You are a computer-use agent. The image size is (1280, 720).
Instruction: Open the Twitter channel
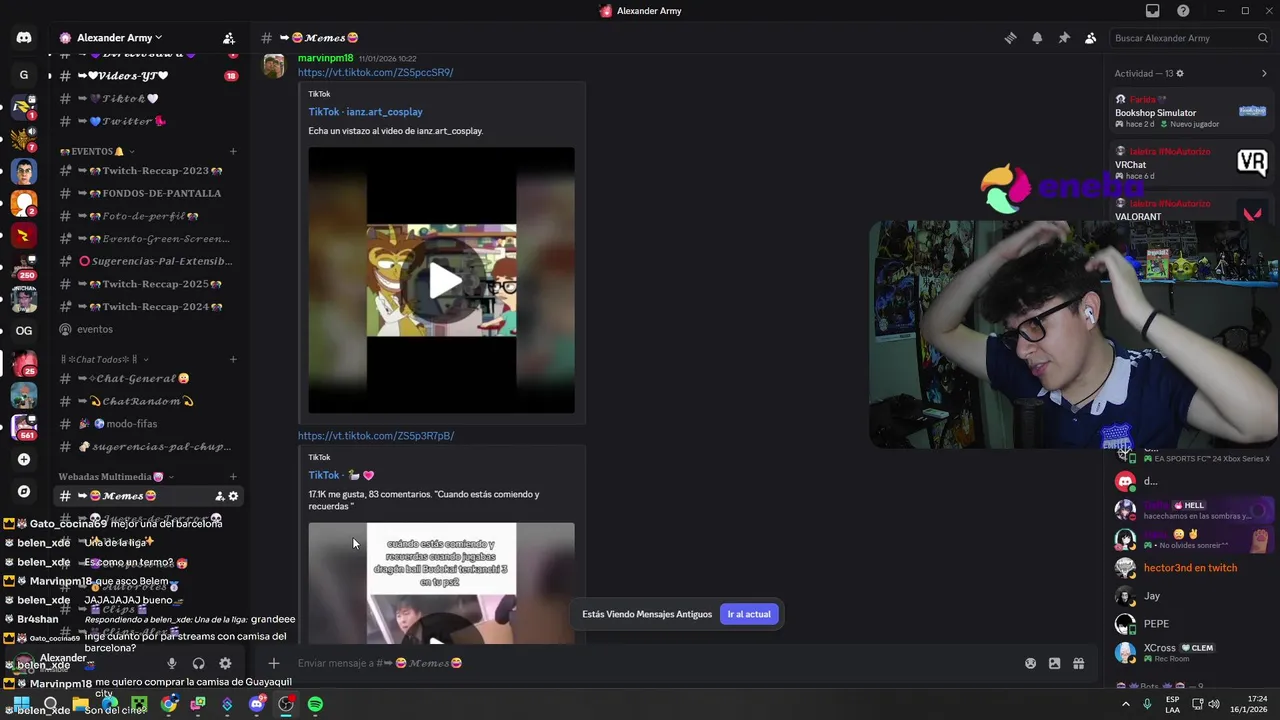[x=148, y=122]
